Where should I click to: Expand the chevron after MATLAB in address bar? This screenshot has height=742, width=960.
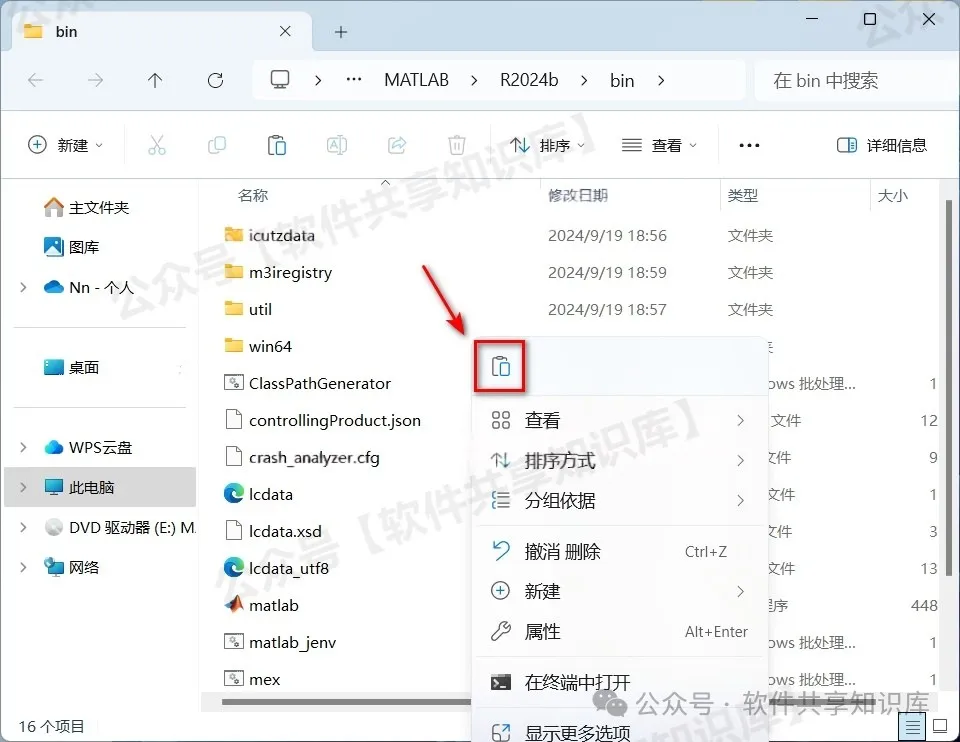click(x=474, y=80)
